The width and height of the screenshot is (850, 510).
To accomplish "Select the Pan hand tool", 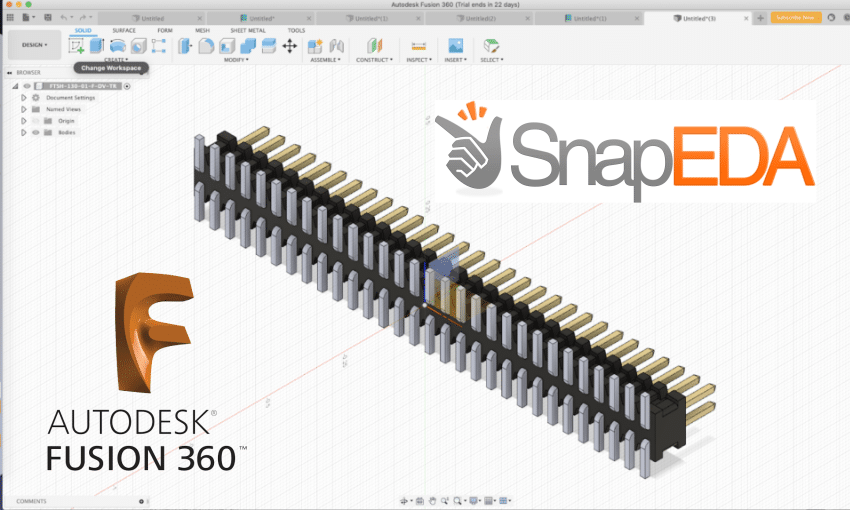I will 434,500.
